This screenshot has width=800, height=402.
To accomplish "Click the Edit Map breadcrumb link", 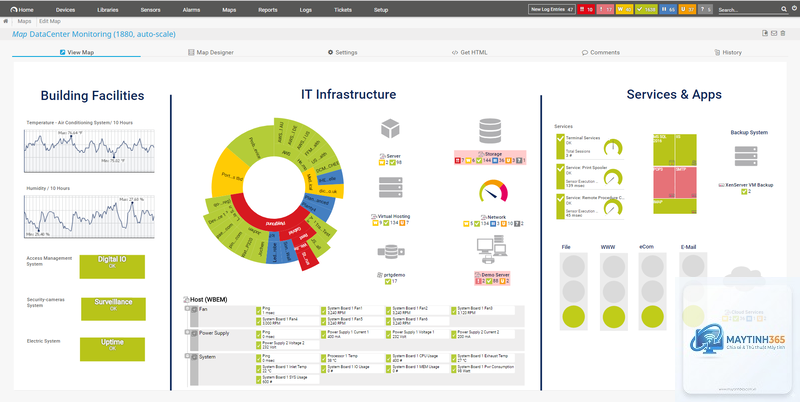I will [x=50, y=21].
